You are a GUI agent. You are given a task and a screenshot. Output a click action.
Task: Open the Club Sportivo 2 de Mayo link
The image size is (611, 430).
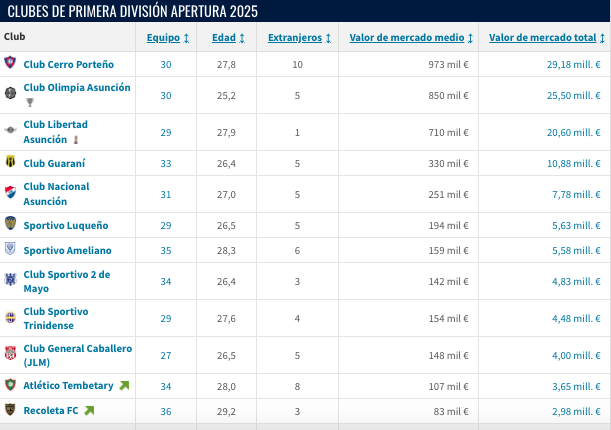(67, 281)
